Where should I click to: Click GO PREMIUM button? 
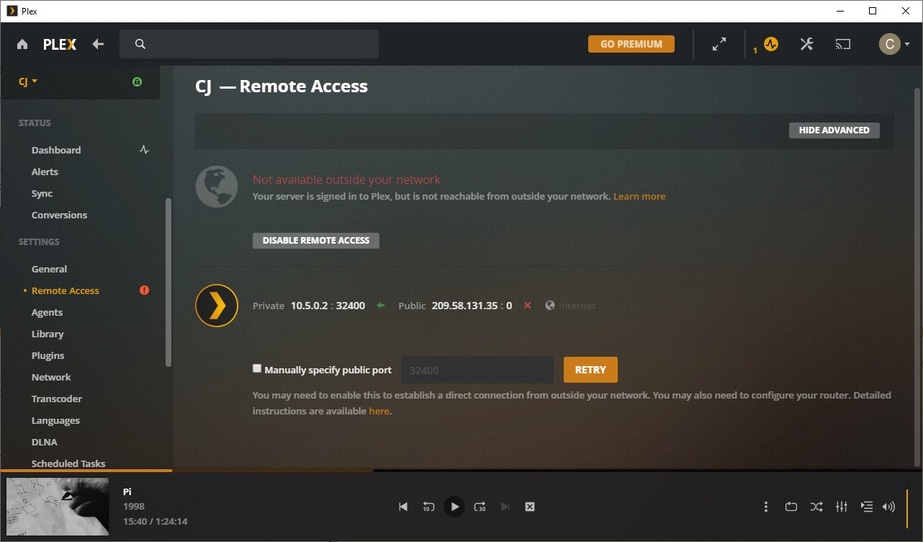coord(631,44)
